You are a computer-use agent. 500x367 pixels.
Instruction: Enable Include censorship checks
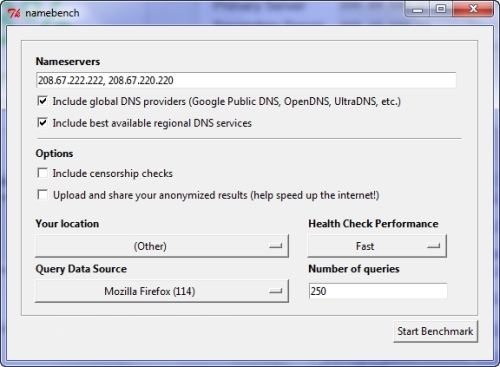(x=43, y=173)
